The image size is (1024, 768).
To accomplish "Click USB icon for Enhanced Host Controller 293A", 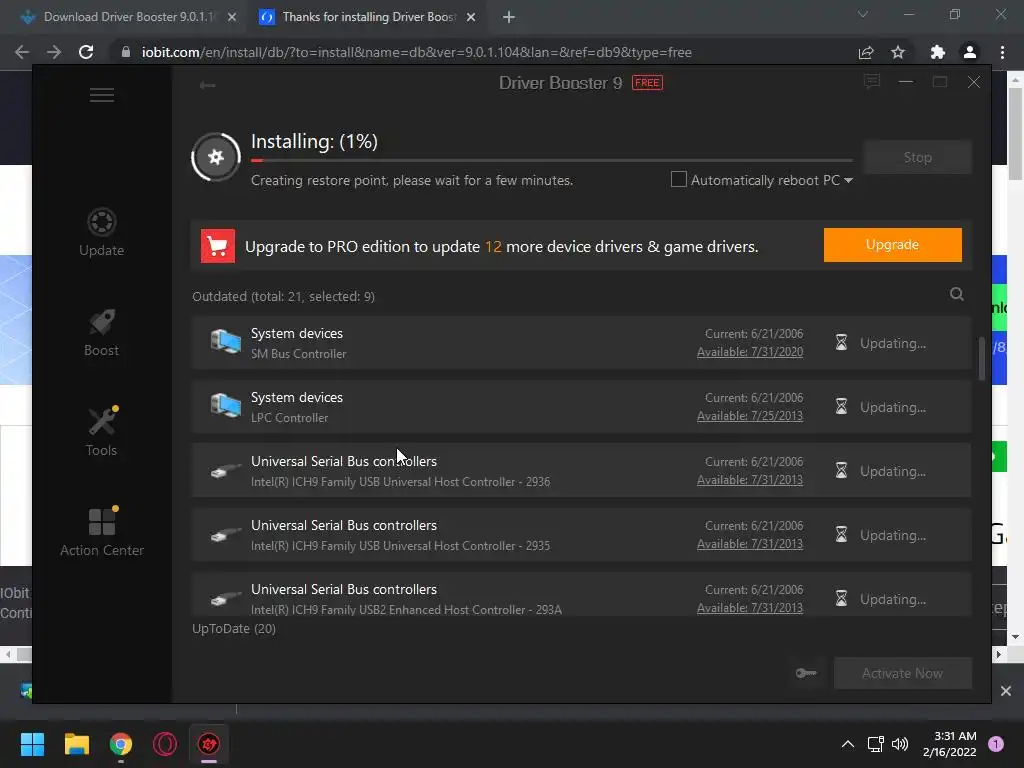I will pyautogui.click(x=226, y=598).
